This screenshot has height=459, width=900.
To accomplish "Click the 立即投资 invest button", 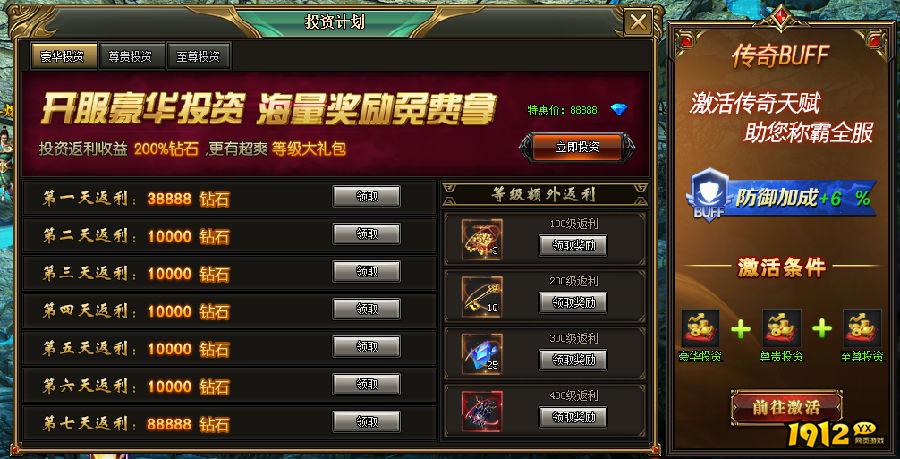I will [x=577, y=147].
